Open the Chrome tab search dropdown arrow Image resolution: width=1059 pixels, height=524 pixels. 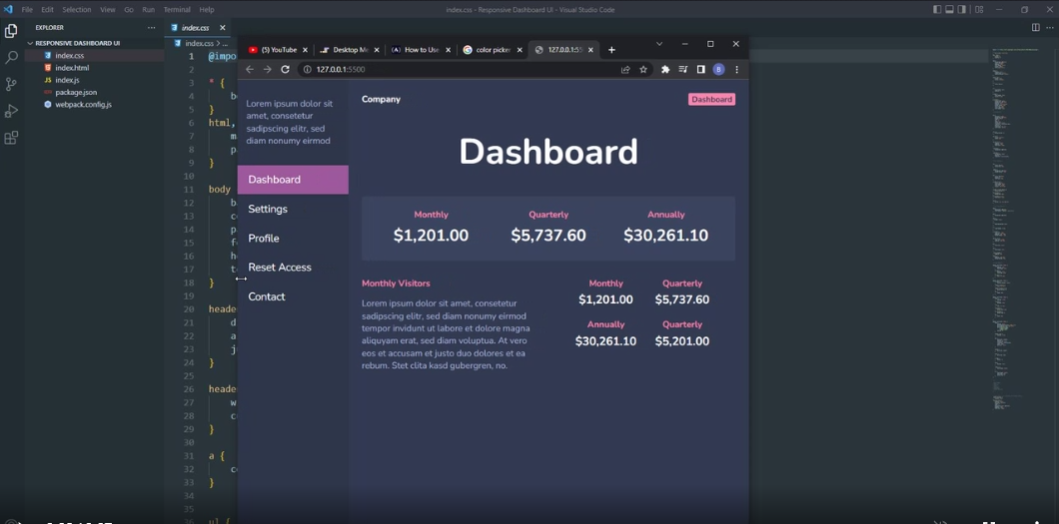(659, 44)
